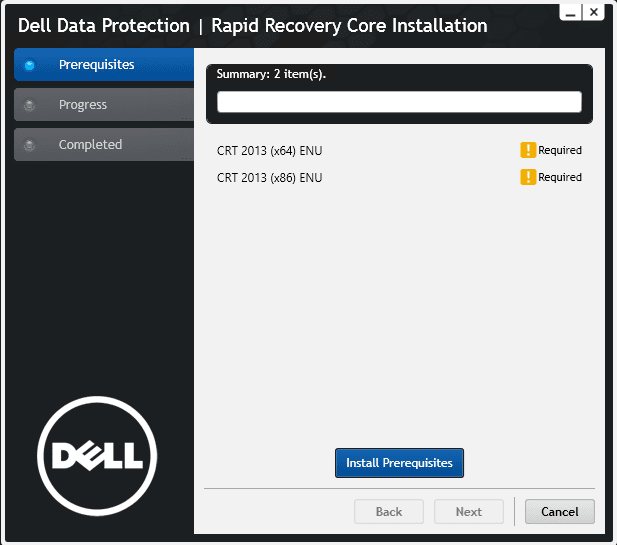Cancel the installation wizard
The width and height of the screenshot is (617, 545).
point(559,512)
